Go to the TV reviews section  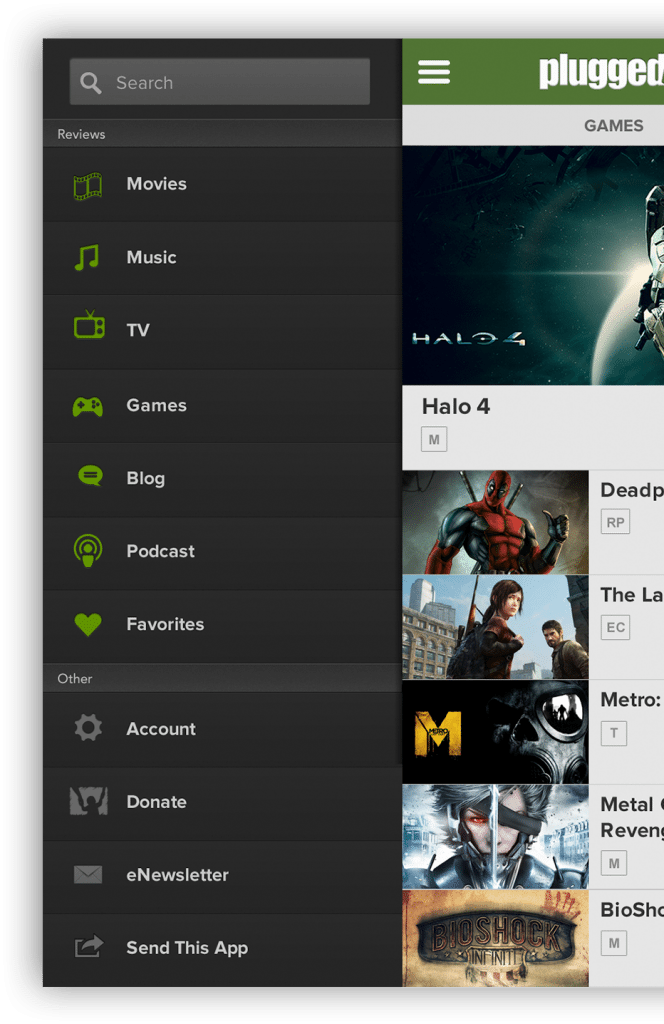(x=223, y=332)
